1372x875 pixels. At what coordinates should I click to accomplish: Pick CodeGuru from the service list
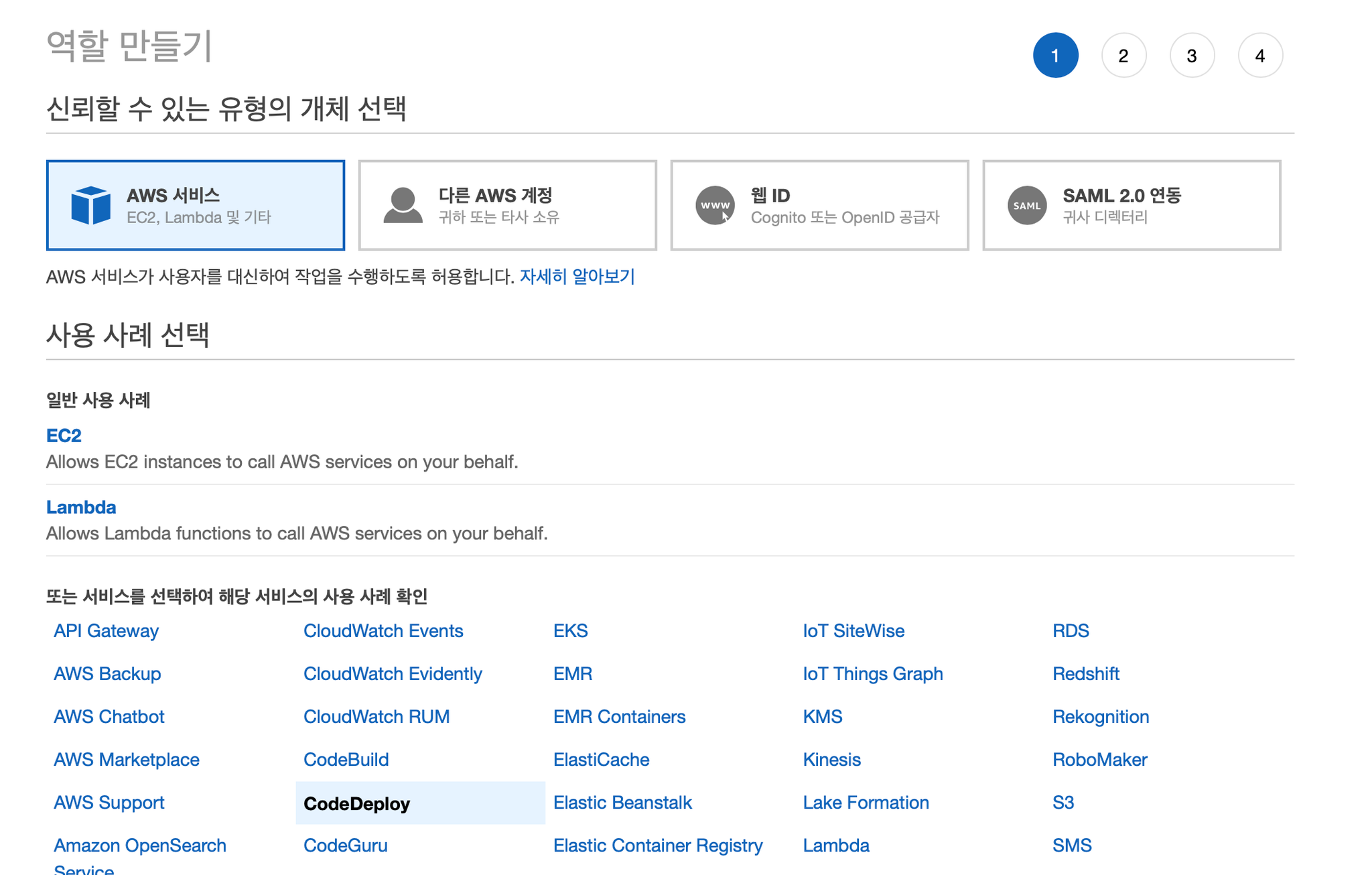(345, 846)
